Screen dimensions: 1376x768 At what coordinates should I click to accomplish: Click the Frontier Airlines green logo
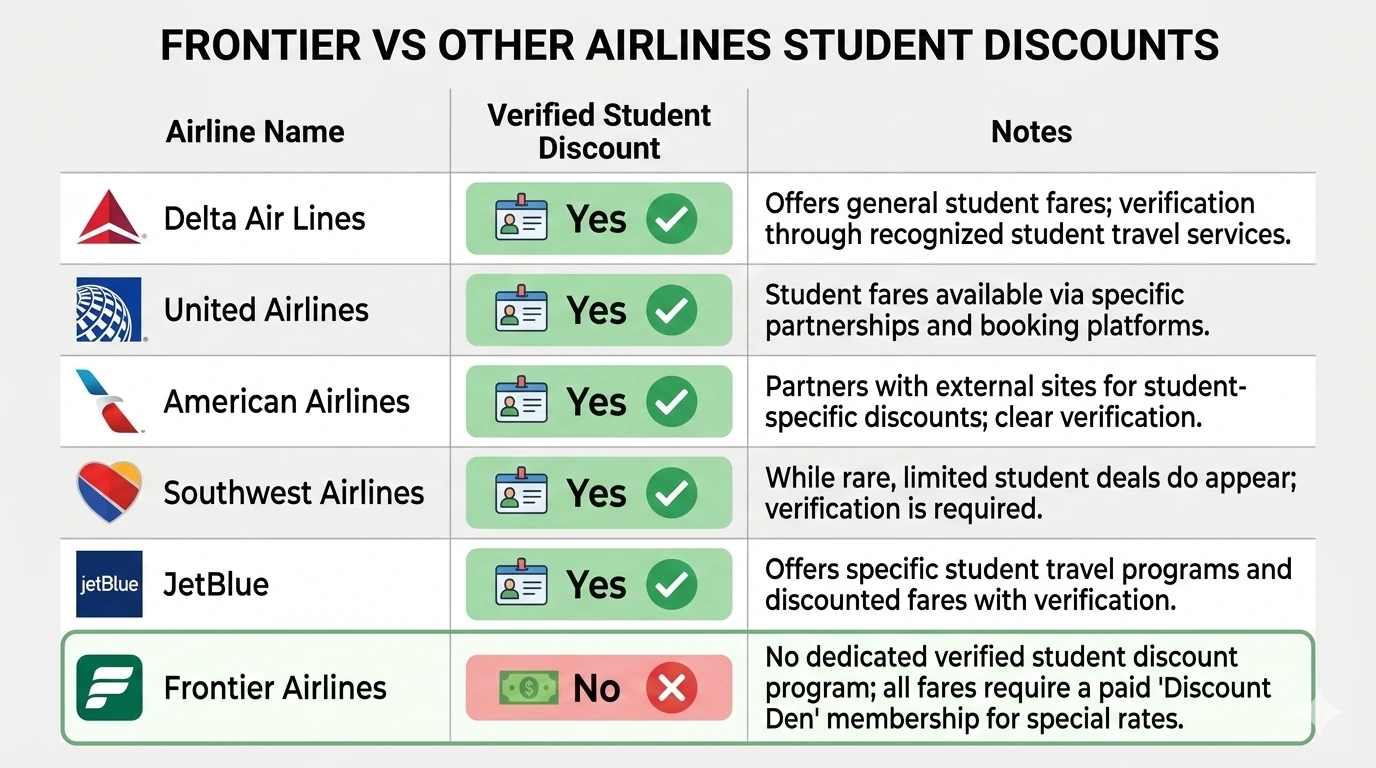point(110,688)
